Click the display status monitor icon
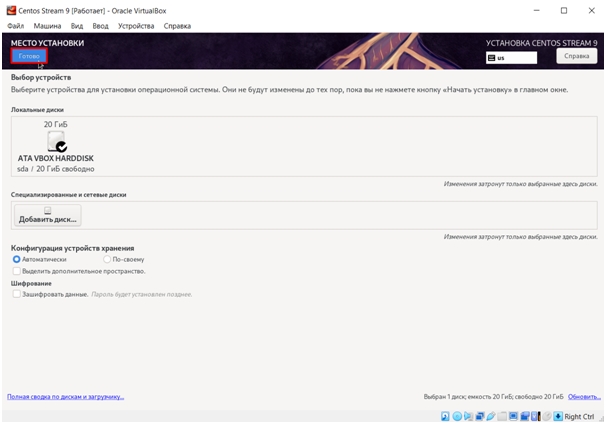The height and width of the screenshot is (424, 606). (514, 416)
